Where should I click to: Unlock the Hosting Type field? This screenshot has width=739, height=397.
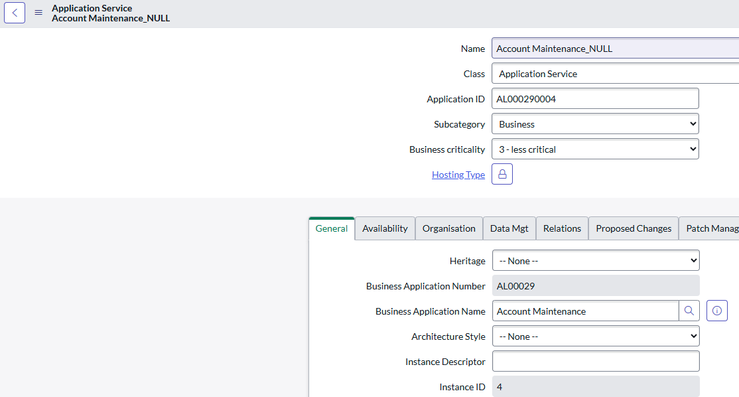click(x=502, y=174)
